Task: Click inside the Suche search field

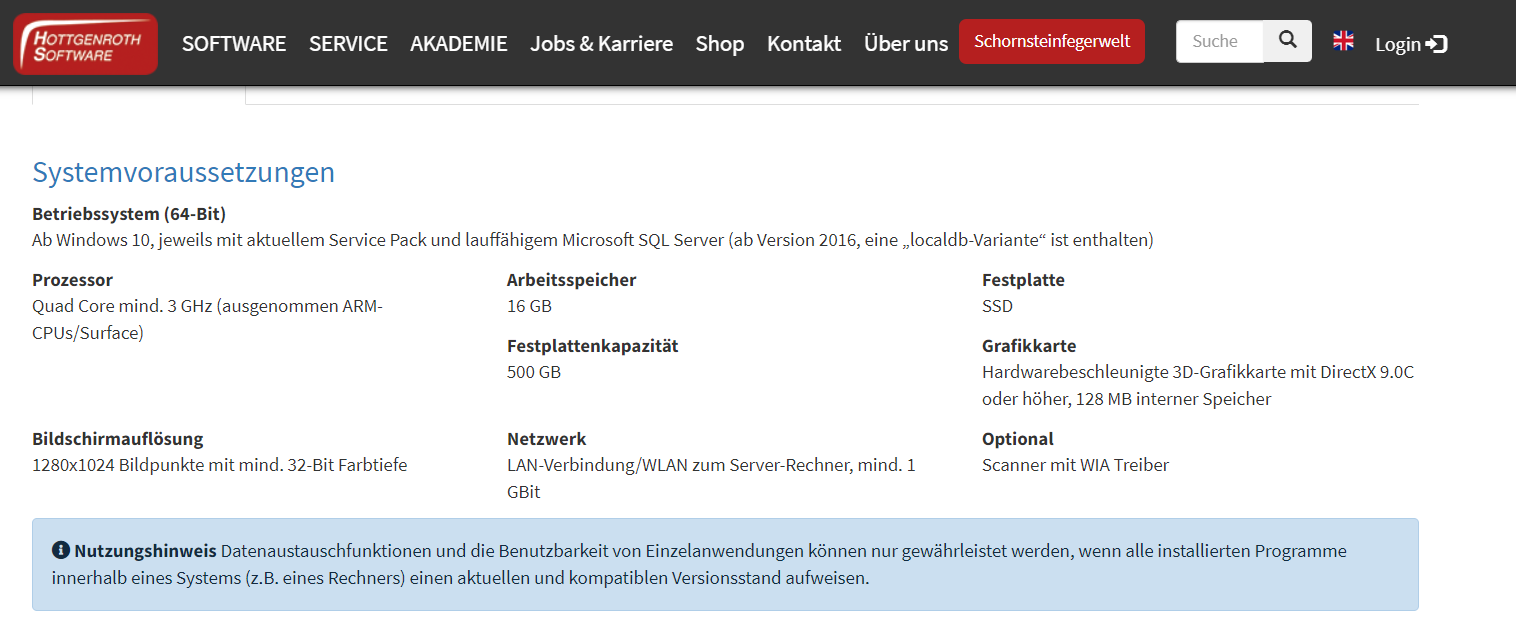Action: pos(1218,41)
